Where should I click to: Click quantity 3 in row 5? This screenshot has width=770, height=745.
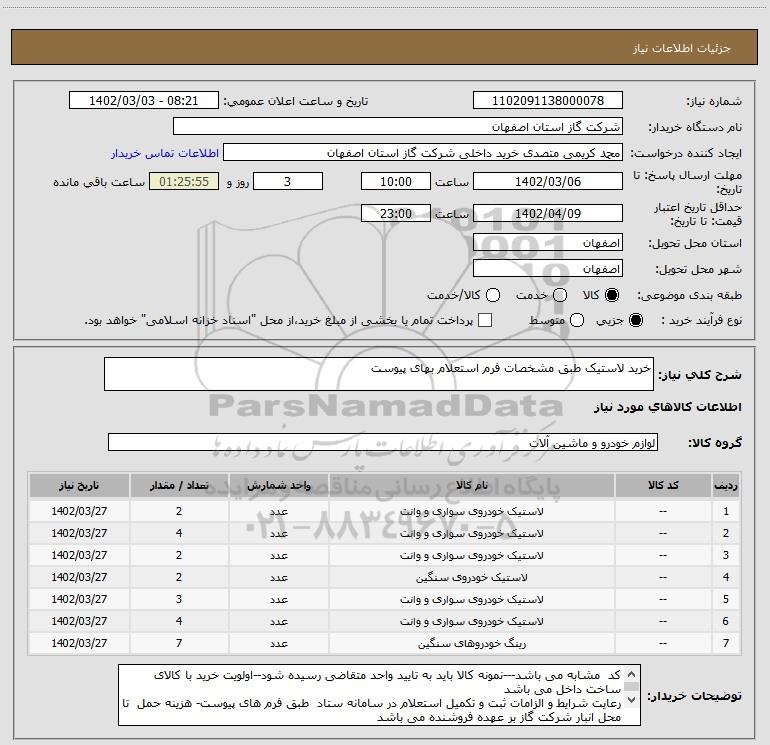pyautogui.click(x=179, y=599)
